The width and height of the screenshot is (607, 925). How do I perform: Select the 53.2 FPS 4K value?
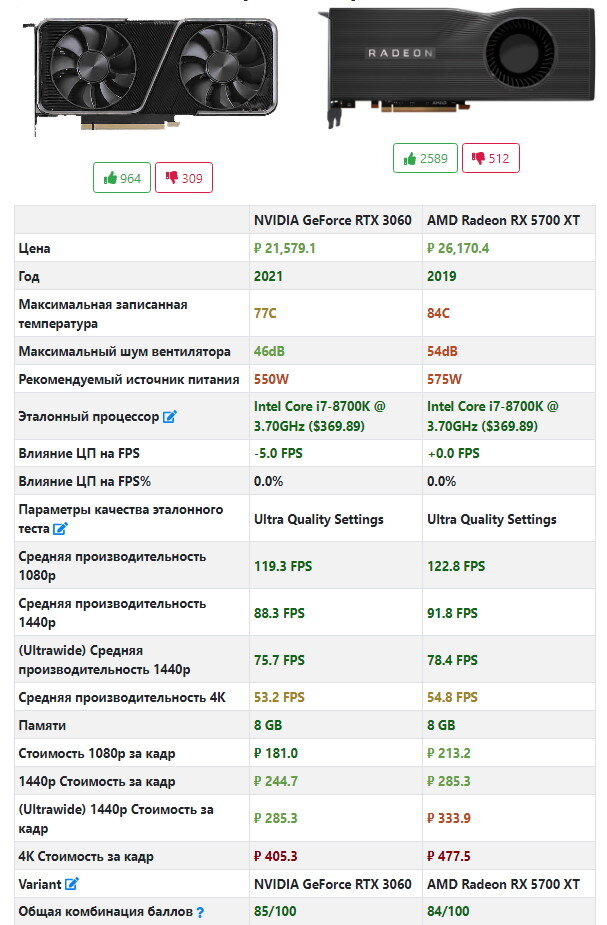(x=279, y=697)
